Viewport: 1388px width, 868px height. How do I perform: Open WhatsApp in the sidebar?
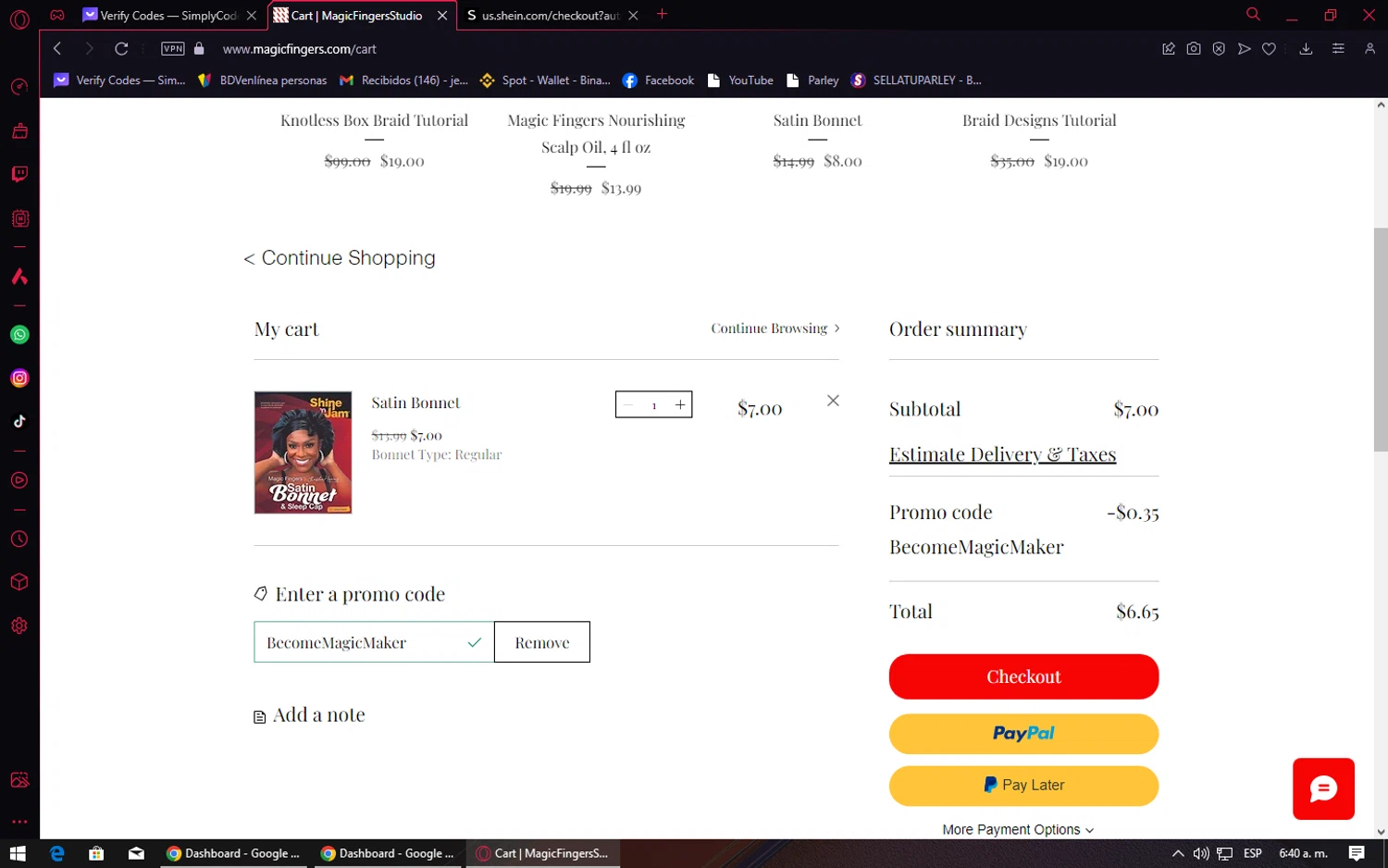coord(19,335)
